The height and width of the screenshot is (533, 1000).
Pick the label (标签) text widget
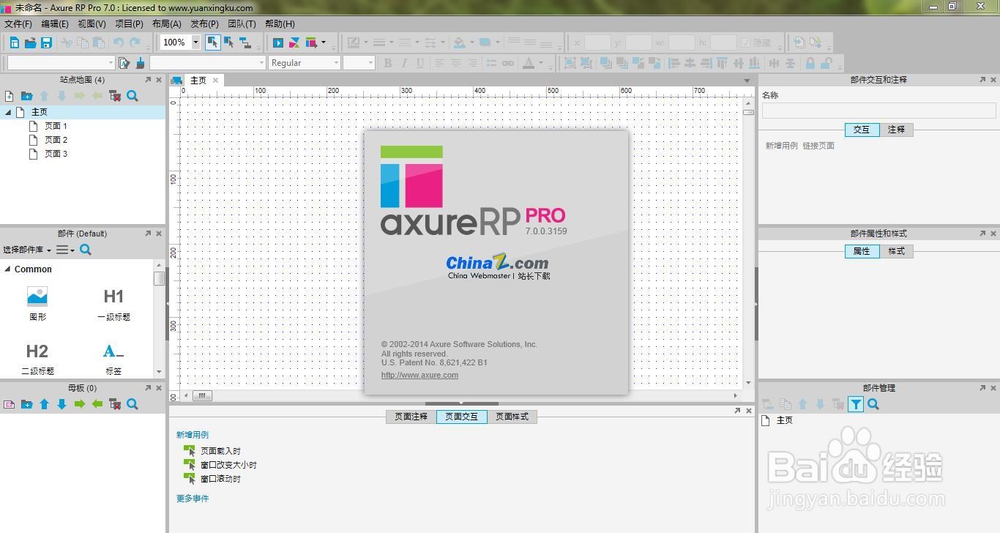[113, 358]
